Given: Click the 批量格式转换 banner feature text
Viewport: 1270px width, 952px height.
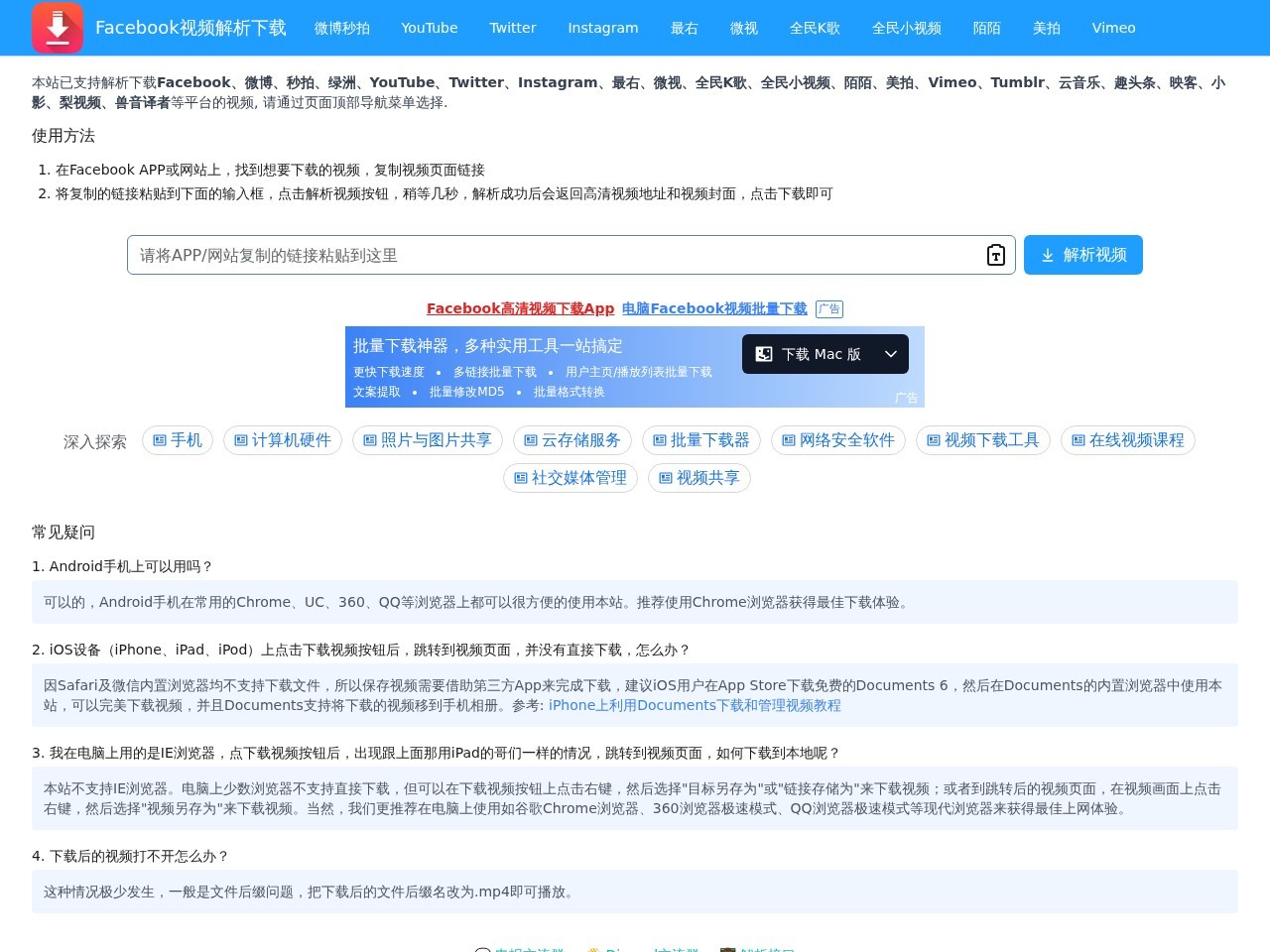Looking at the screenshot, I should (x=570, y=392).
